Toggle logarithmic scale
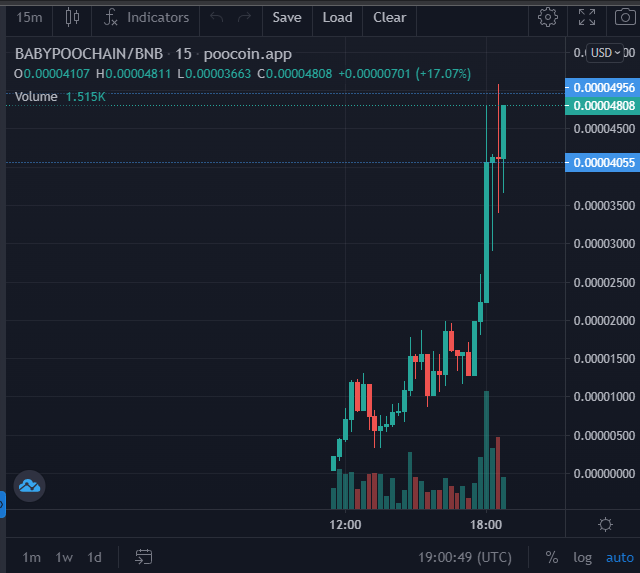Image resolution: width=640 pixels, height=573 pixels. click(582, 557)
